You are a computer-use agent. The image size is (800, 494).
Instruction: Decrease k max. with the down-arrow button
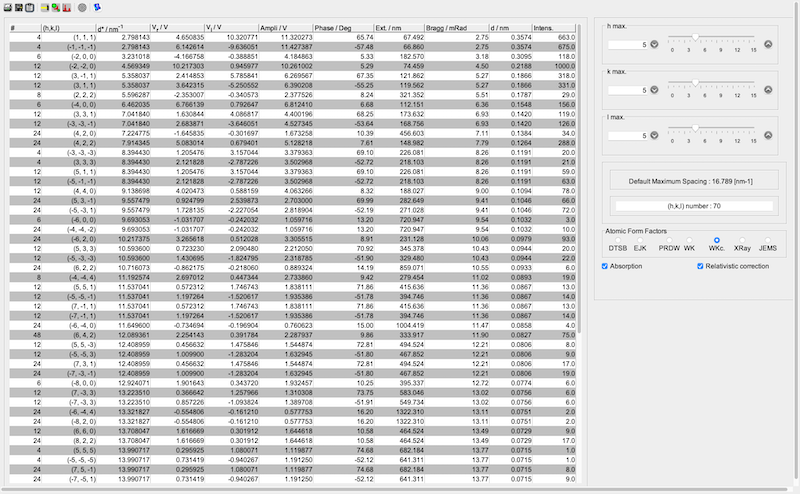(654, 90)
